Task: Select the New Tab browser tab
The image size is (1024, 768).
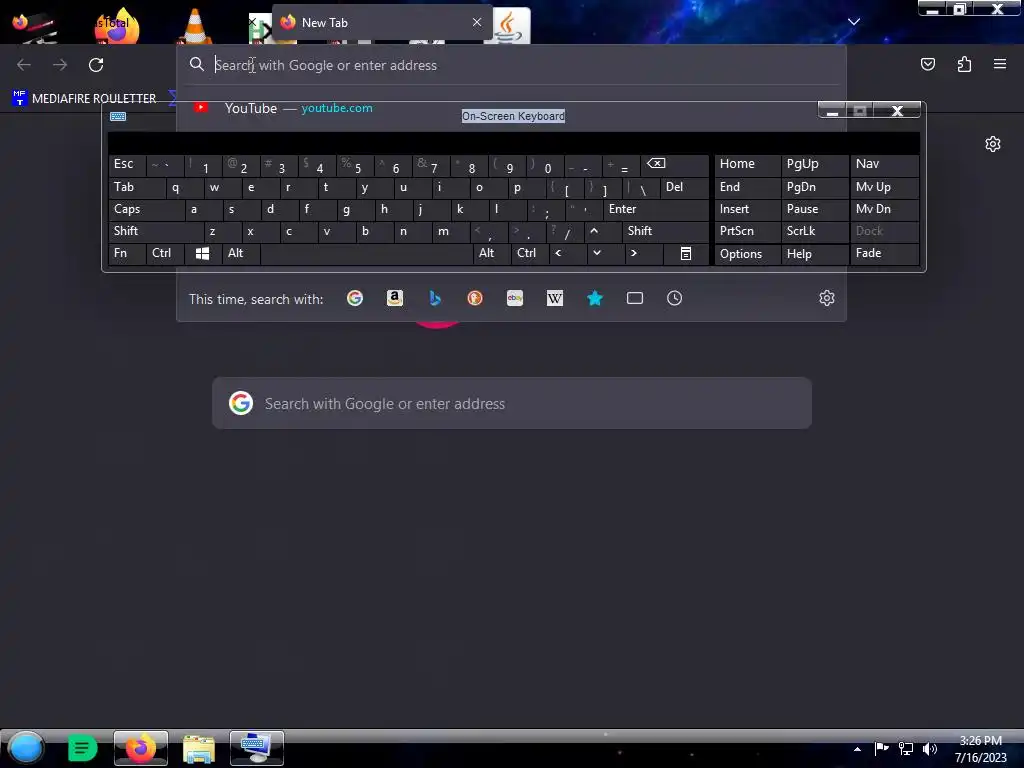Action: (x=381, y=23)
